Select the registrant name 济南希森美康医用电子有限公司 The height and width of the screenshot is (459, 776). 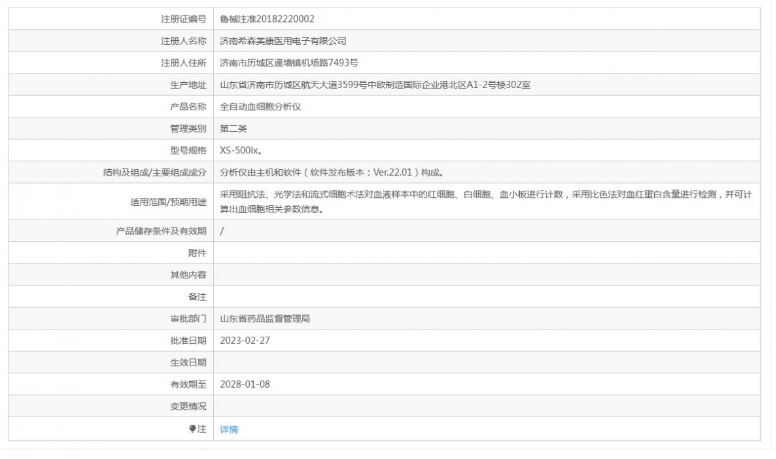[283, 41]
